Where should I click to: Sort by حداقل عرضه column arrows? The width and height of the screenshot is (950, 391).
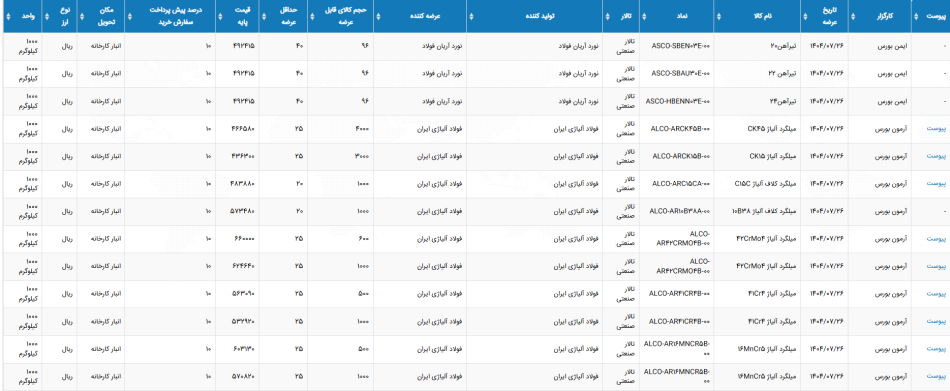click(264, 16)
